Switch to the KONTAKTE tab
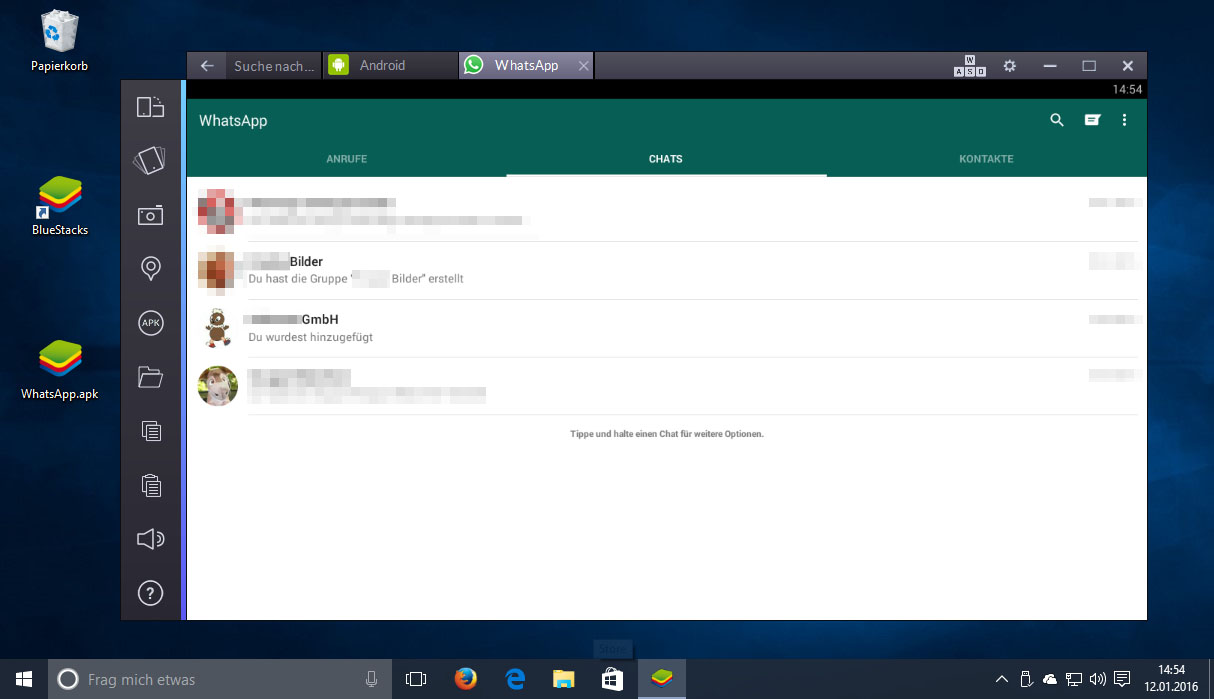The image size is (1214, 699). click(x=986, y=159)
